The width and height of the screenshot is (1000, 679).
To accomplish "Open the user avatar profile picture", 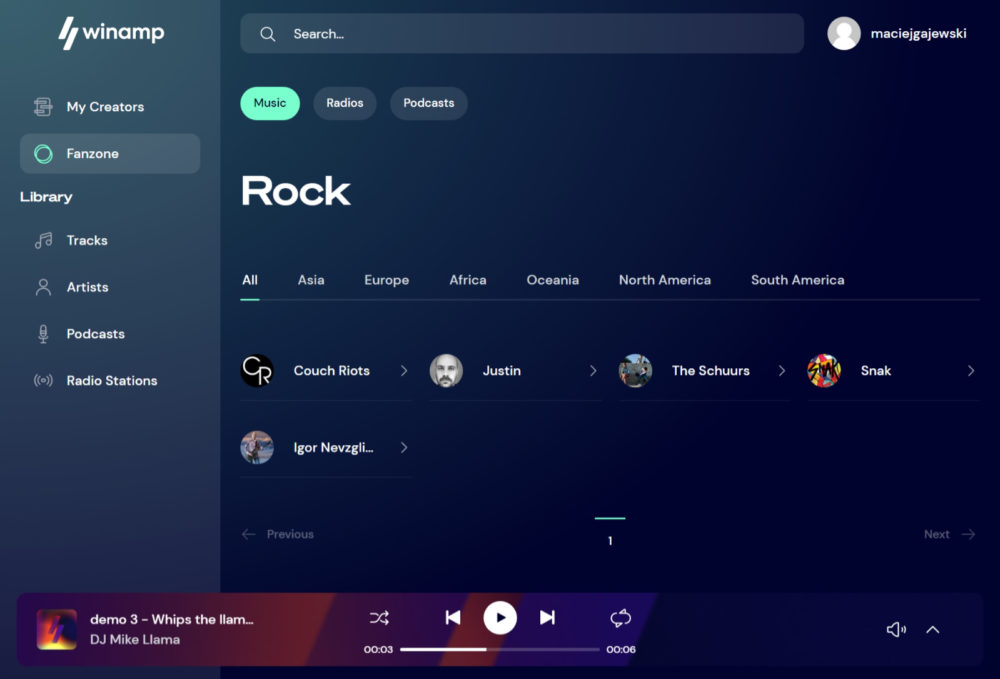I will [x=844, y=33].
